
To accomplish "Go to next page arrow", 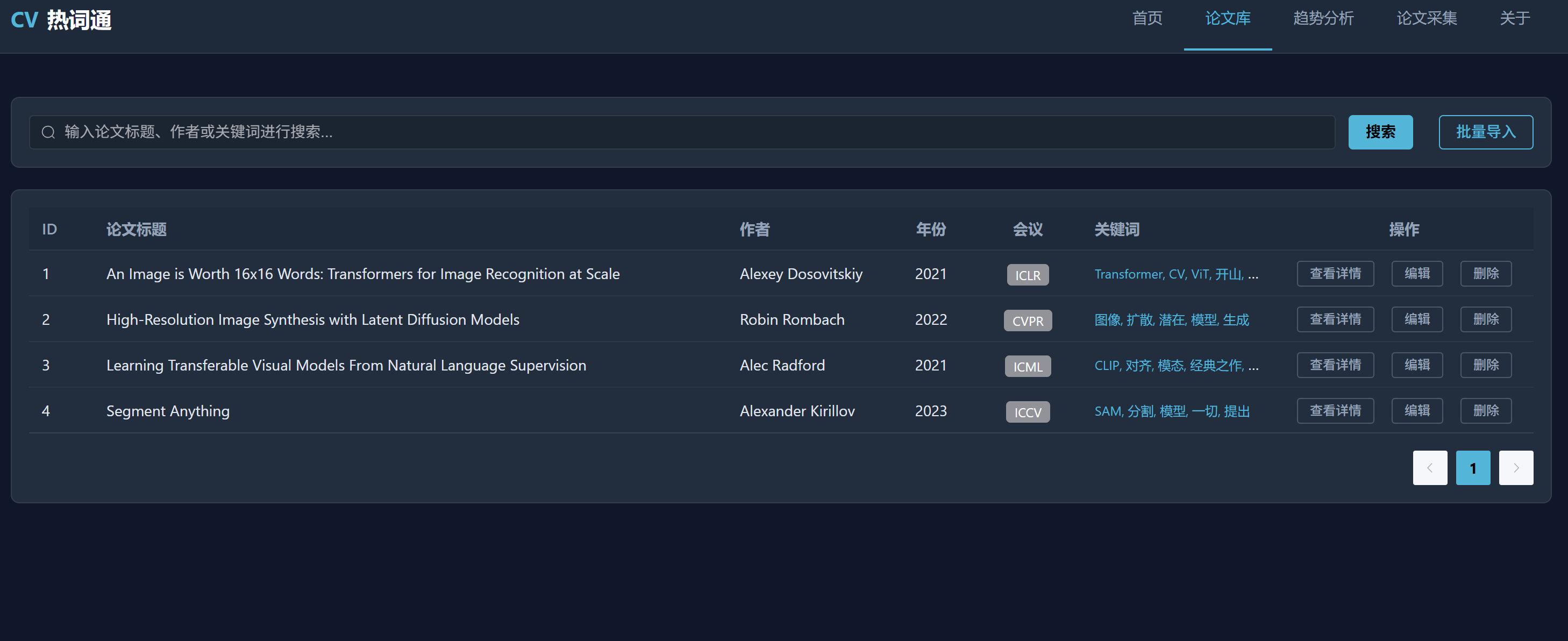I will pos(1516,467).
